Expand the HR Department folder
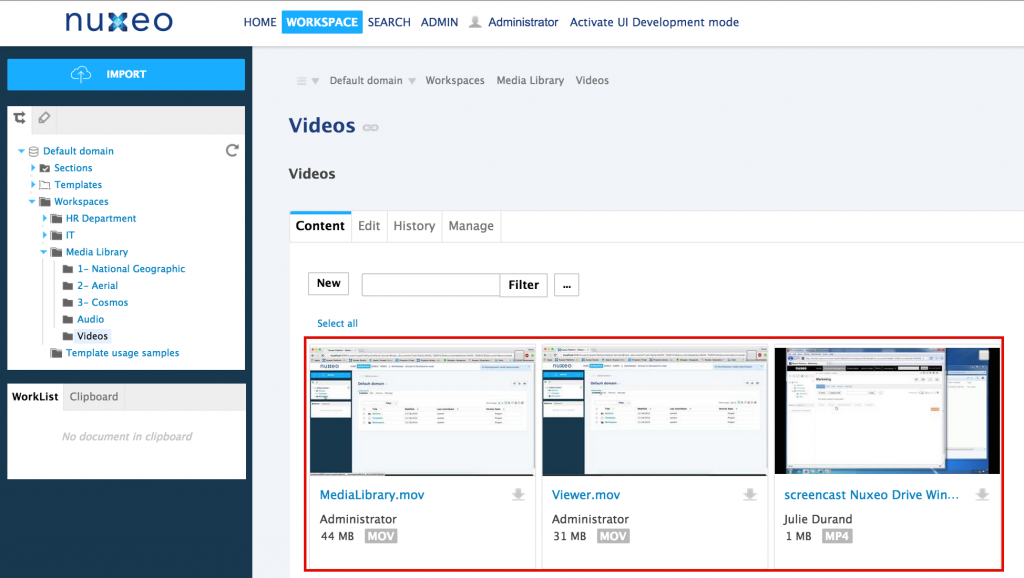Image resolution: width=1024 pixels, height=578 pixels. point(44,218)
